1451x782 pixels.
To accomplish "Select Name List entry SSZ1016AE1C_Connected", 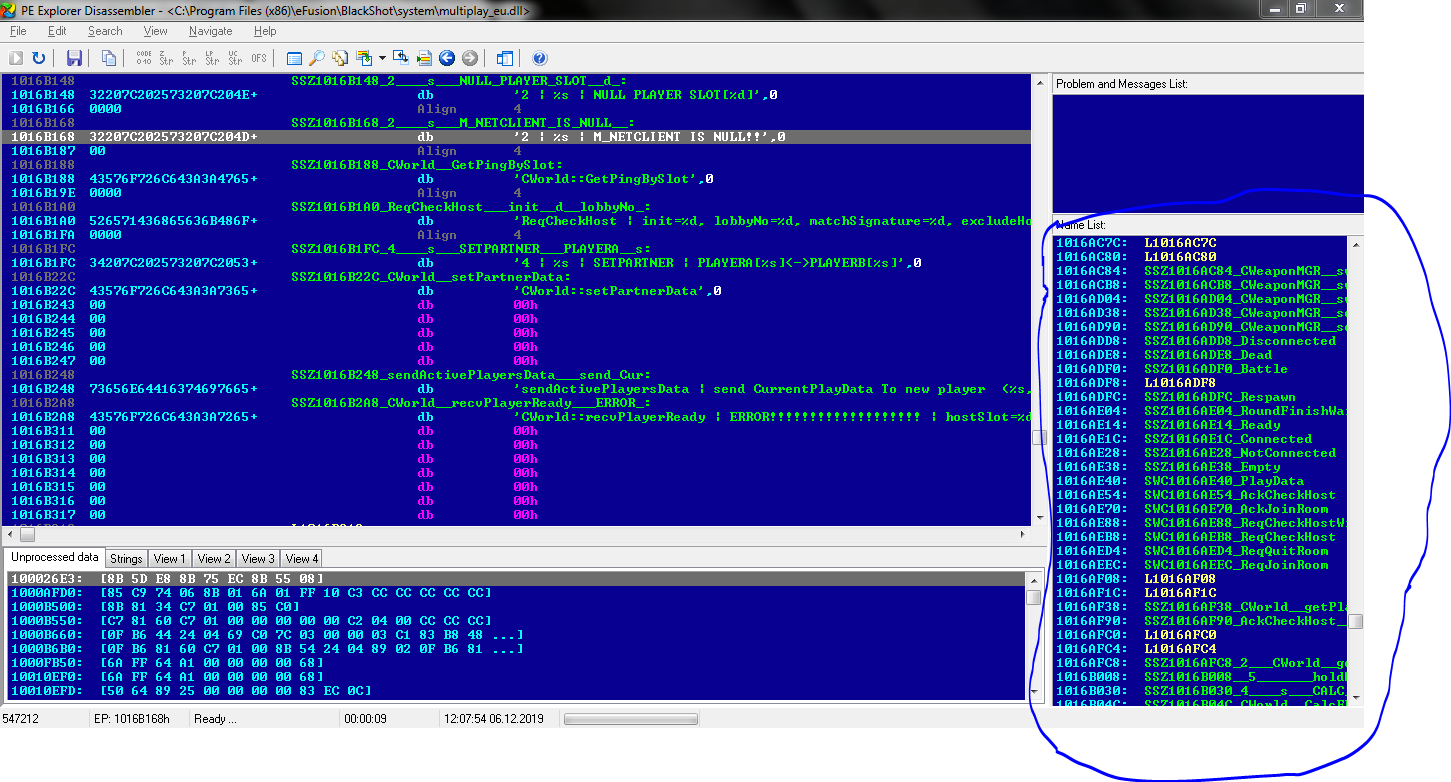I will [1200, 439].
